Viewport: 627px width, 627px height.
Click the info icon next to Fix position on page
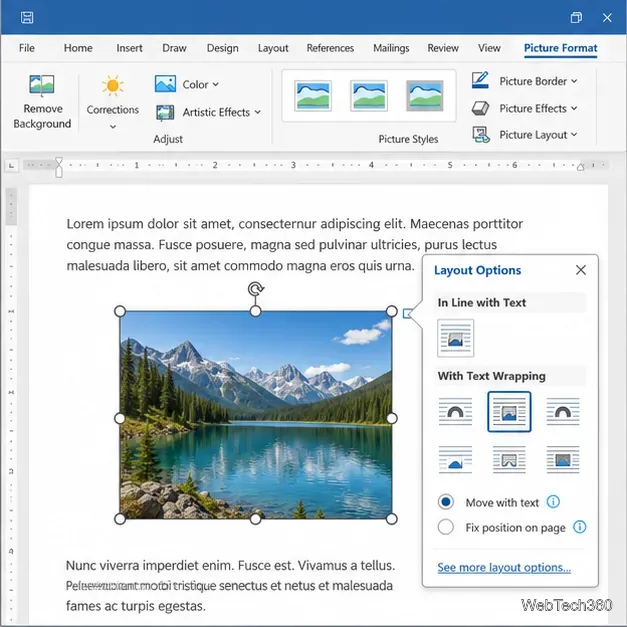point(579,527)
